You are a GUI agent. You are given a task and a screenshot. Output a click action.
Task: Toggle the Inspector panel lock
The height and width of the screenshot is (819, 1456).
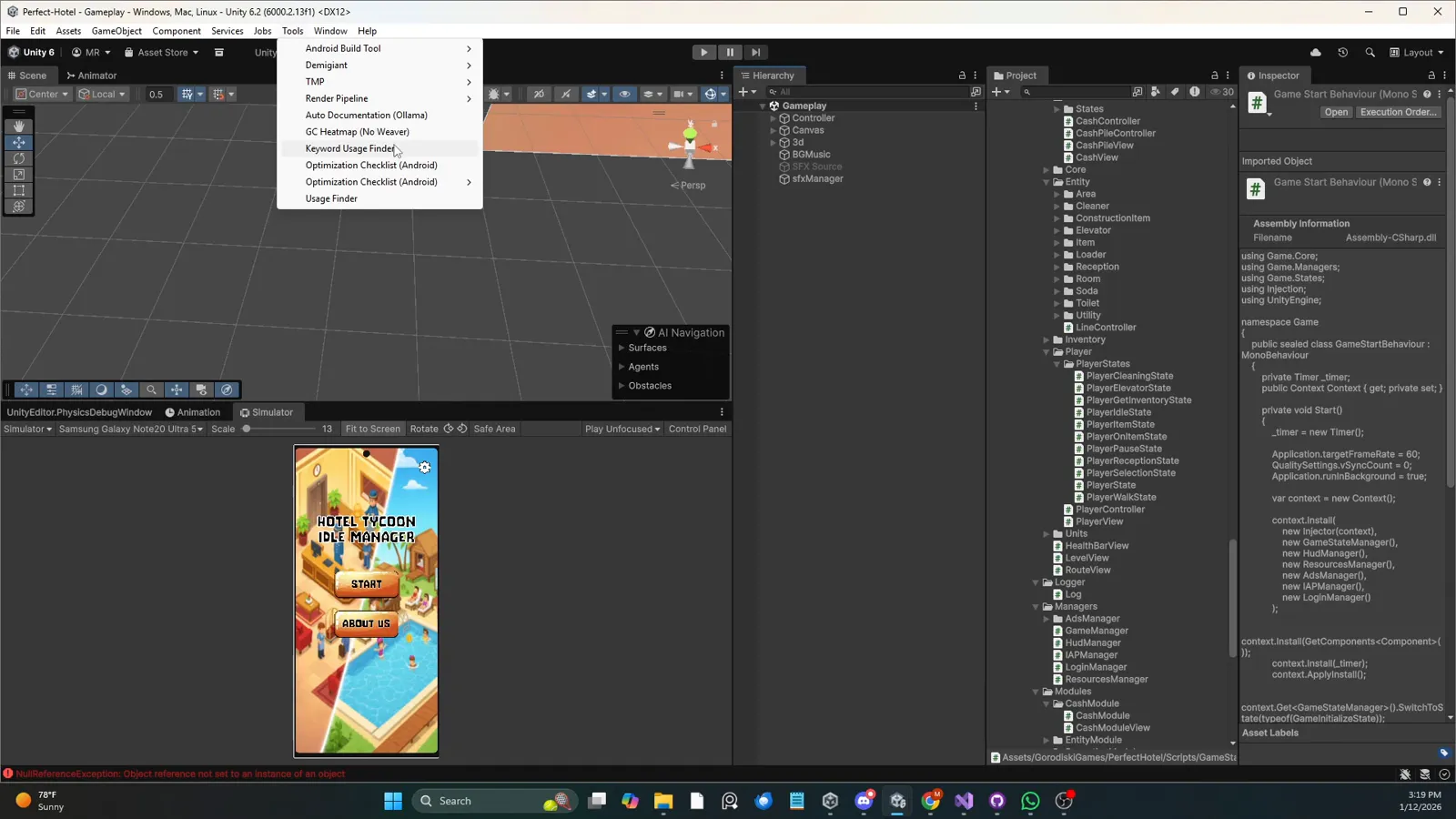pos(1431,76)
